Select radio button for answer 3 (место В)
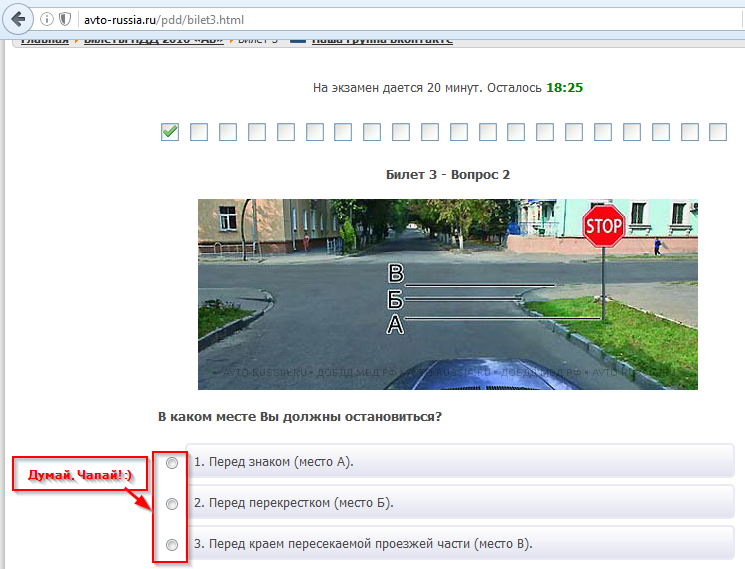This screenshot has width=745, height=569. click(172, 544)
